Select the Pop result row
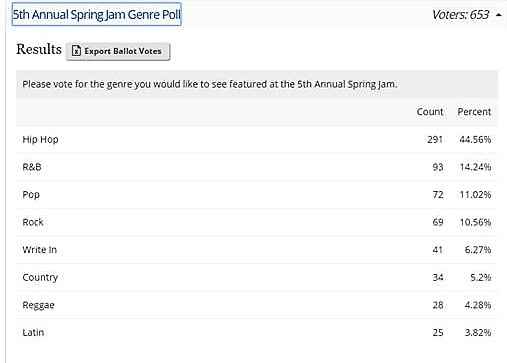 click(x=257, y=195)
